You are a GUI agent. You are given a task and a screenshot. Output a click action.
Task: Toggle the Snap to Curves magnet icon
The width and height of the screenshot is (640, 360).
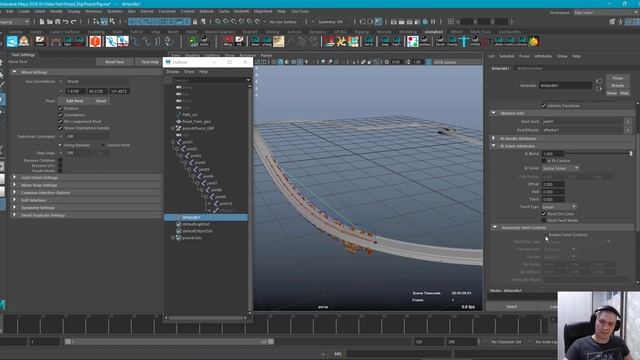226,22
